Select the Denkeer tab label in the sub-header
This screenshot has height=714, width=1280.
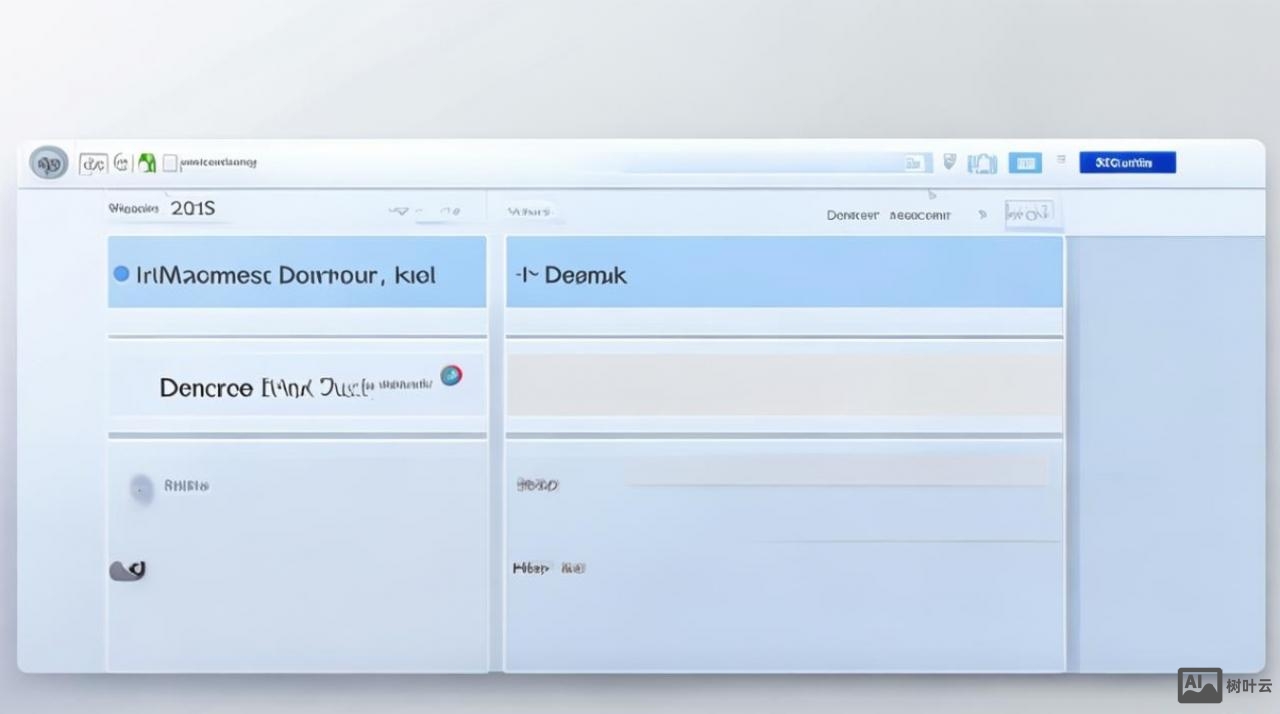pos(852,215)
